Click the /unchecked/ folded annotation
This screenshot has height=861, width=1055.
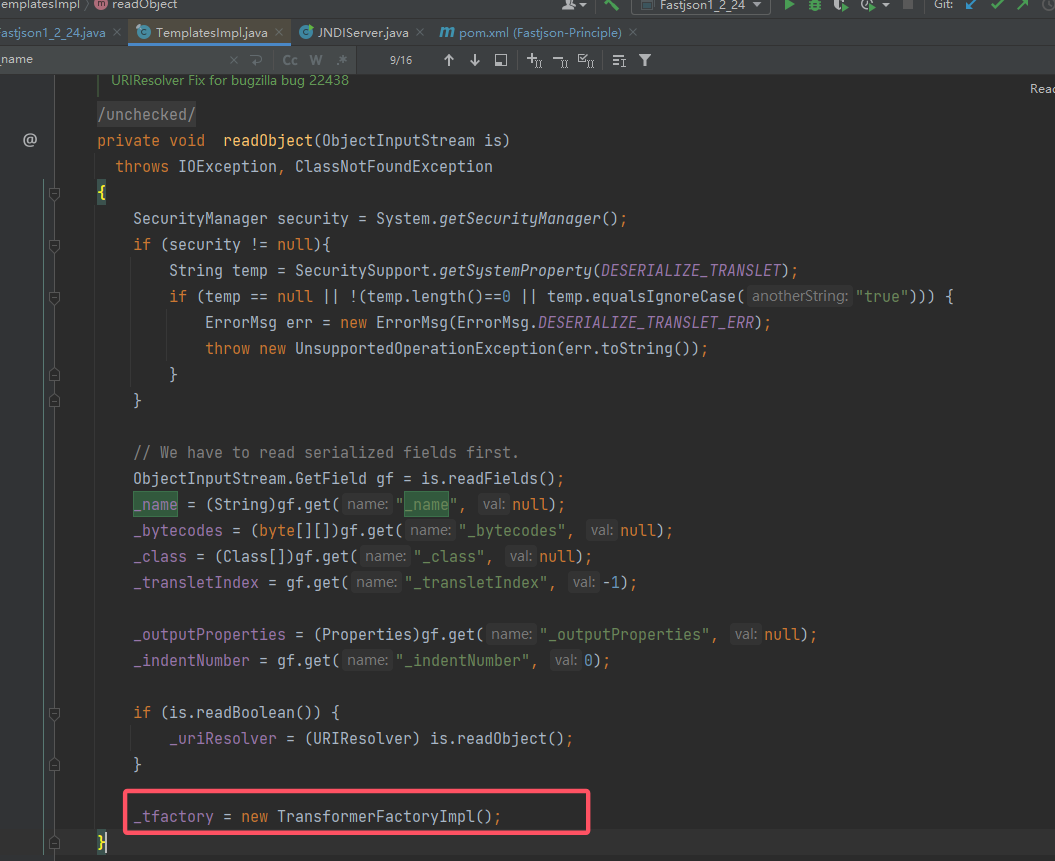click(147, 114)
